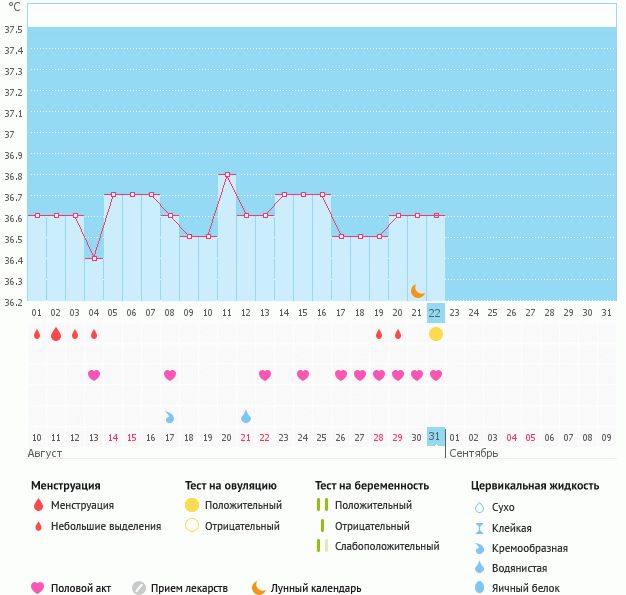Click the heart icon under cycle day 15
626x595 pixels.
click(x=303, y=375)
